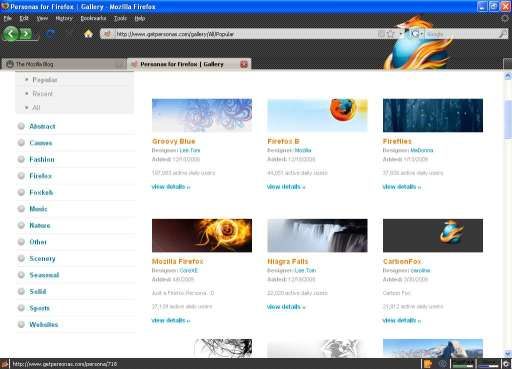Preview the Firefox B thumbnail
Screen dimensions: 512x369
317,115
